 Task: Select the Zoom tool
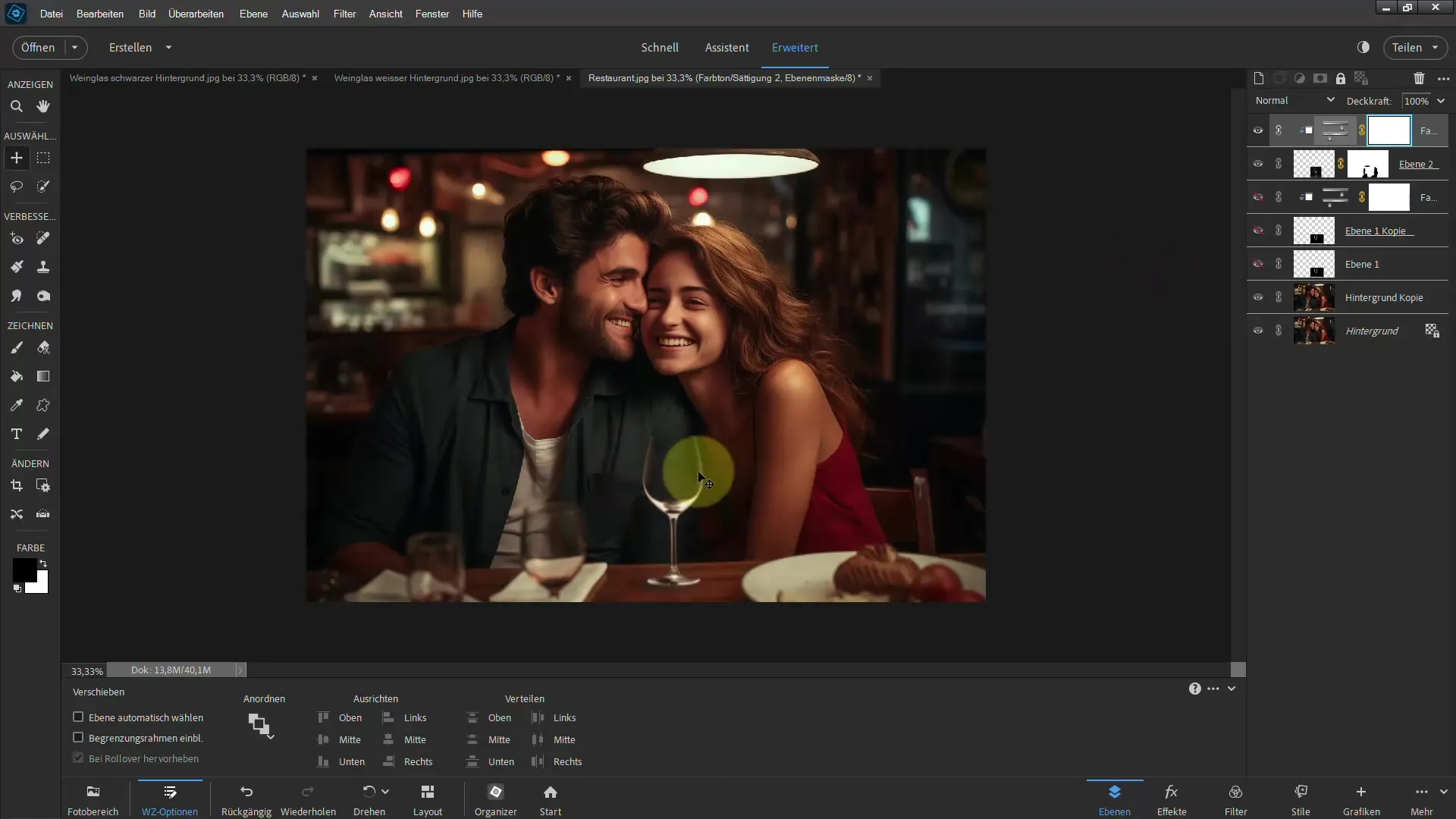point(16,107)
